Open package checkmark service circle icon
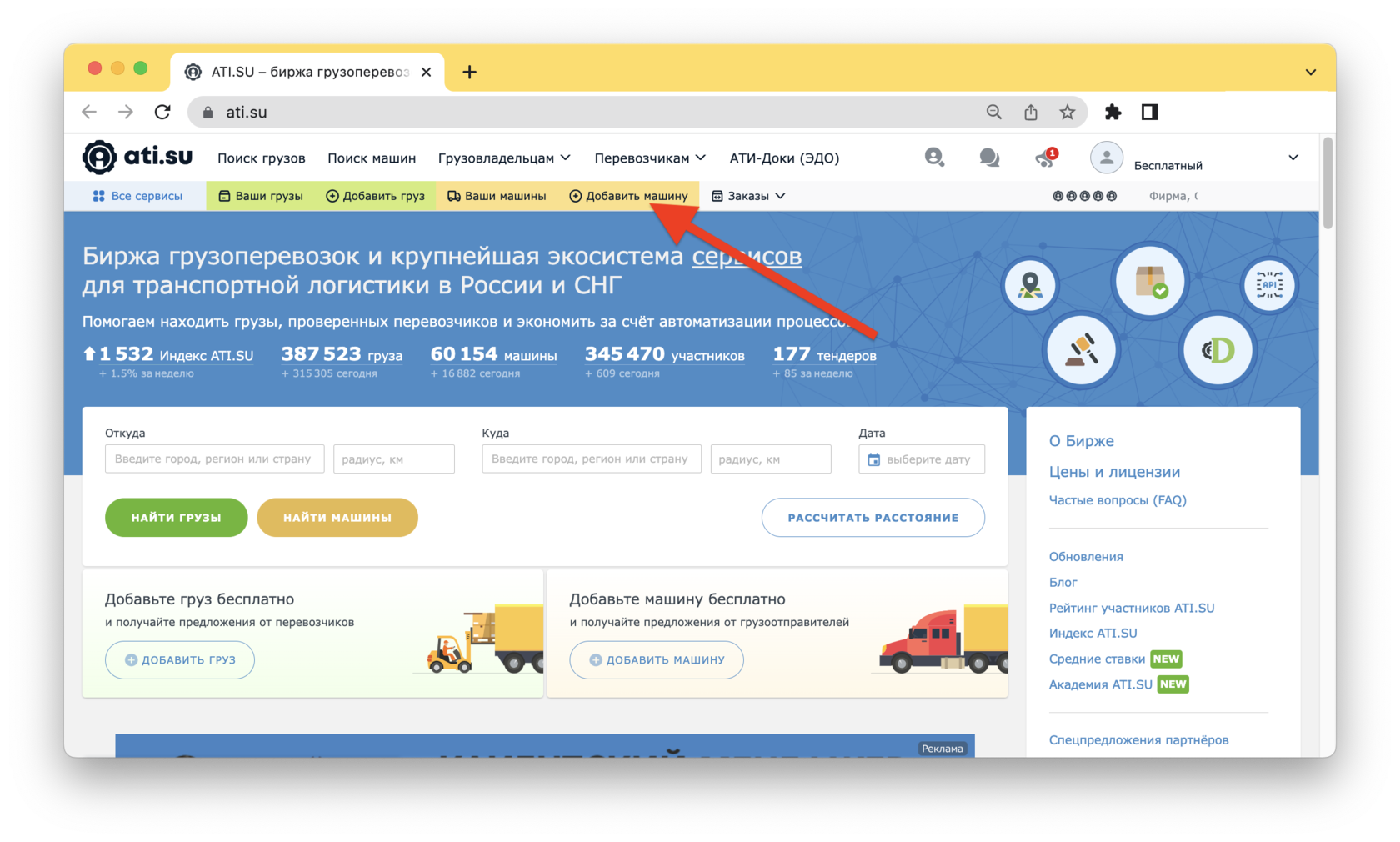1400x842 pixels. pyautogui.click(x=1150, y=282)
